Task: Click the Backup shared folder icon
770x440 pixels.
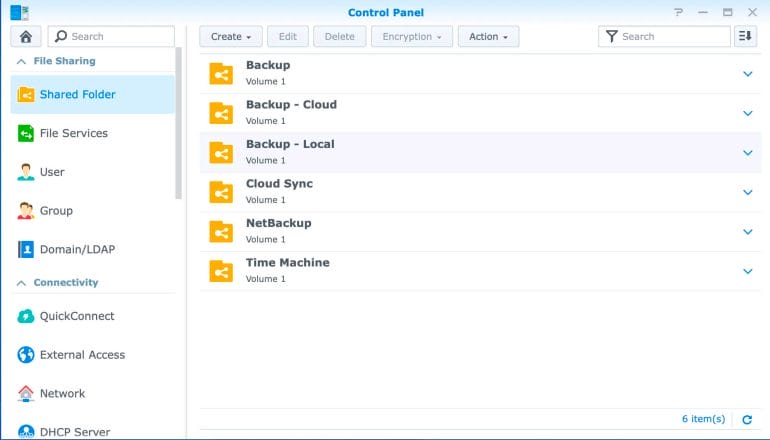Action: point(221,74)
